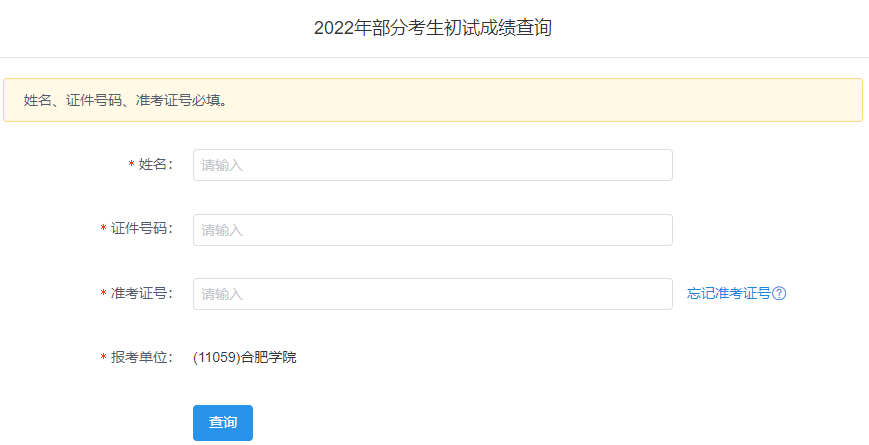
Task: Click the red asterisk beside 证件号码
Action: coord(103,231)
